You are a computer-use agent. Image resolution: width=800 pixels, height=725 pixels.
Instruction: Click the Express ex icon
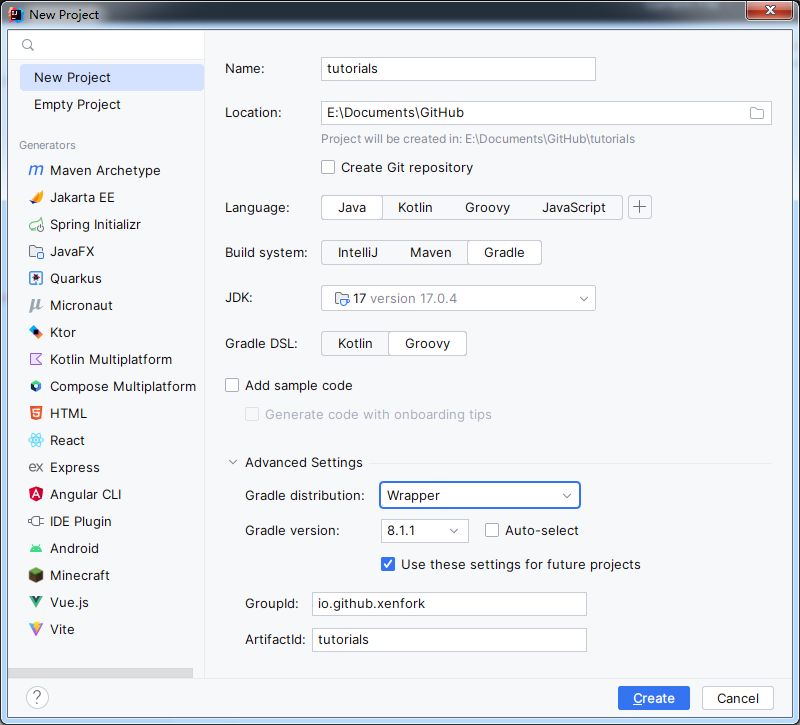point(36,467)
